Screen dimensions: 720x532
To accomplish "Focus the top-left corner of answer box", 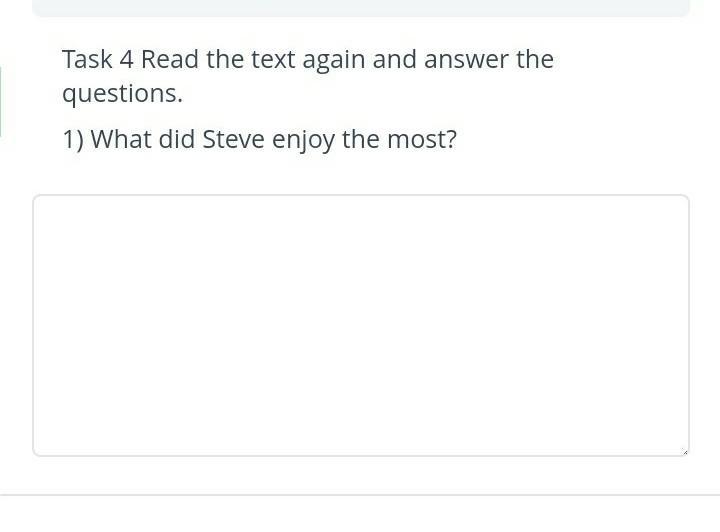I will (37, 199).
